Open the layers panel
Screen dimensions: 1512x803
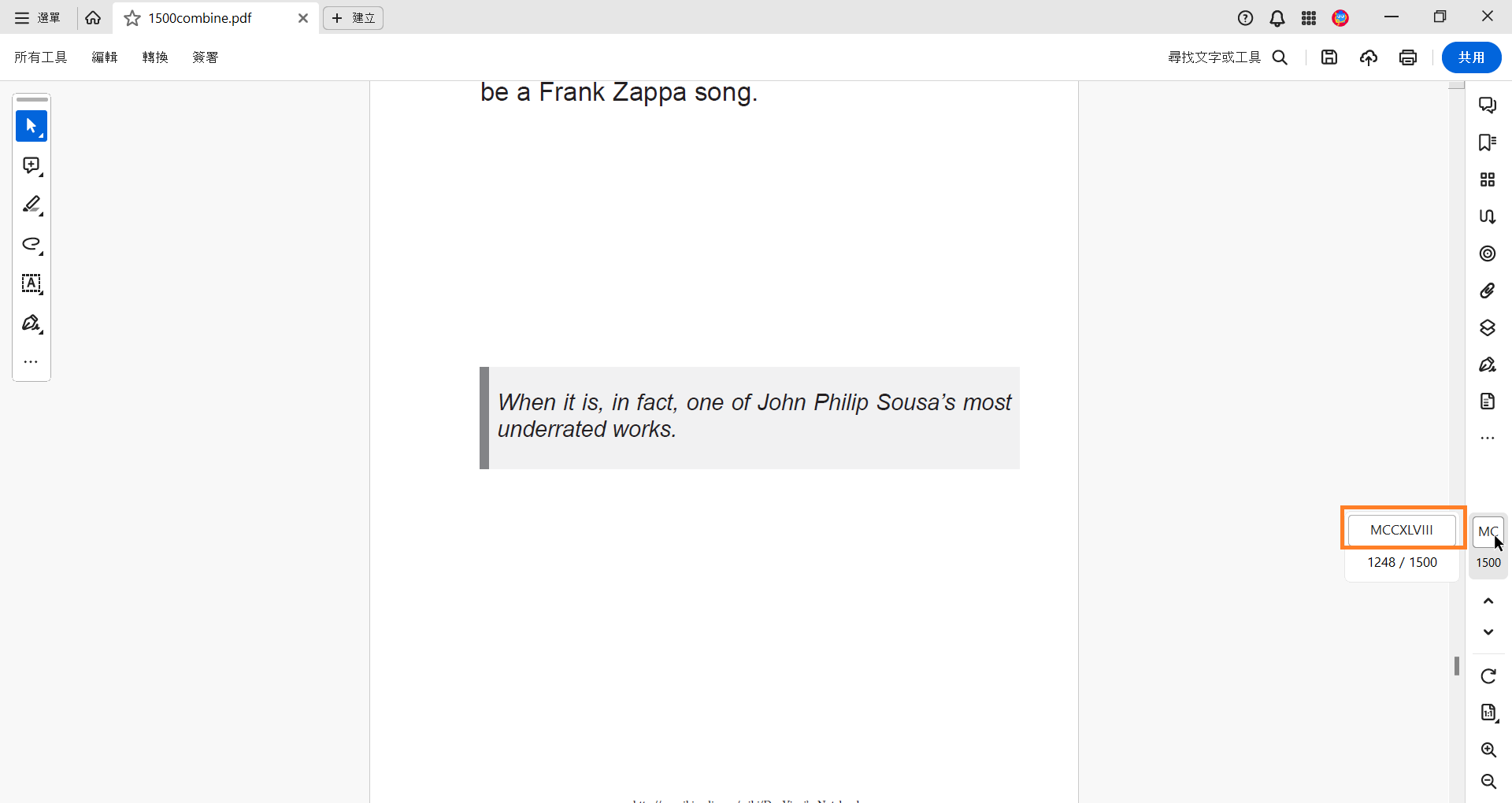pos(1487,327)
